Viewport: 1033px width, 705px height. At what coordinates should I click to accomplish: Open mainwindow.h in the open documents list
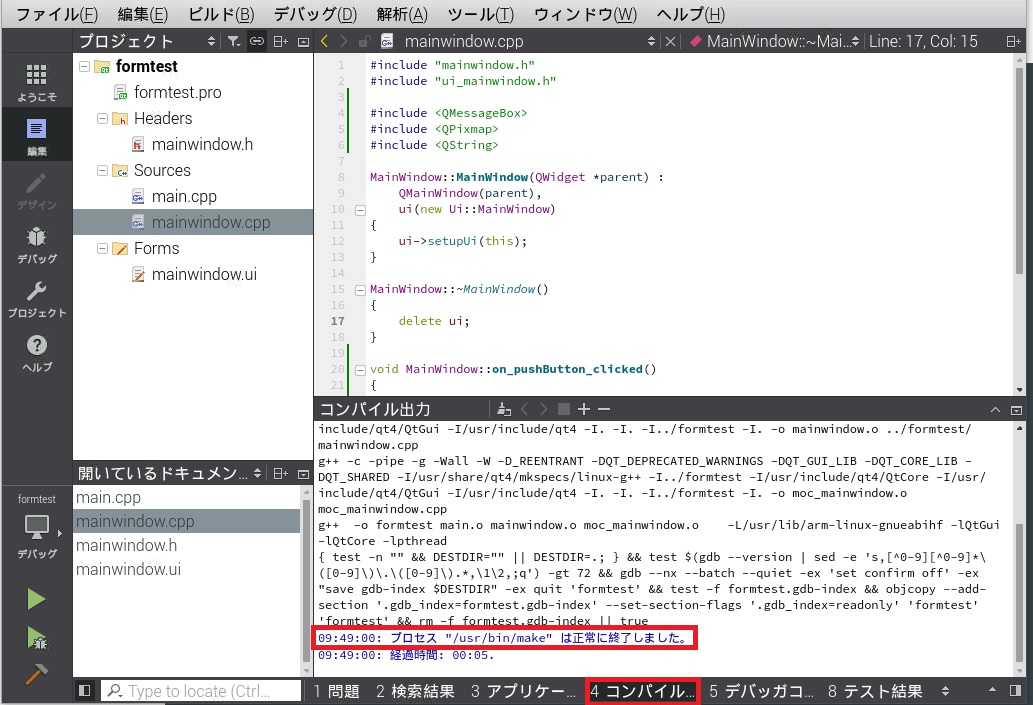tap(126, 546)
